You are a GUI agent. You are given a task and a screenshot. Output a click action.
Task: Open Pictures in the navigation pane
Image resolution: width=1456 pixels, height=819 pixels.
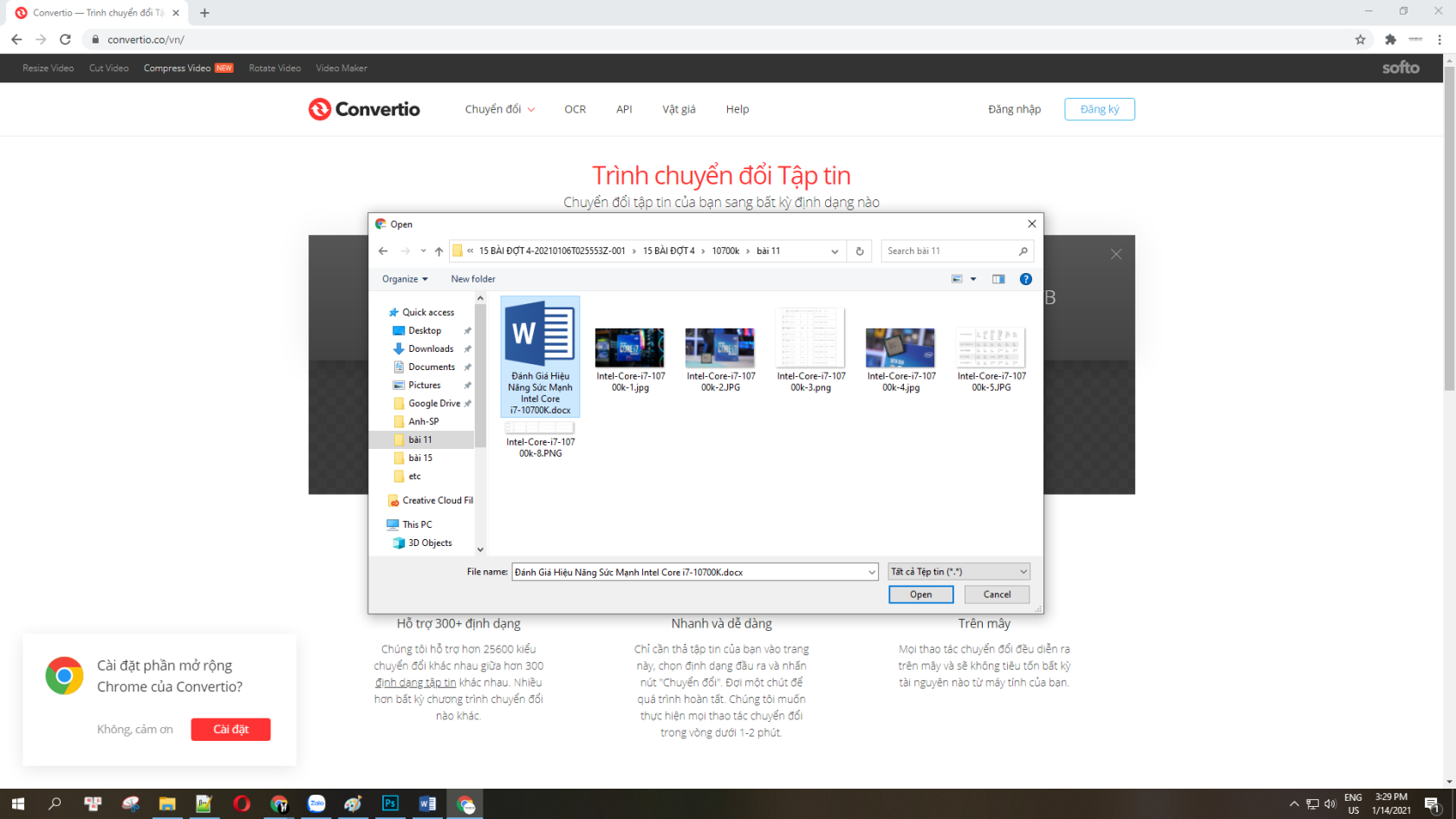click(425, 385)
